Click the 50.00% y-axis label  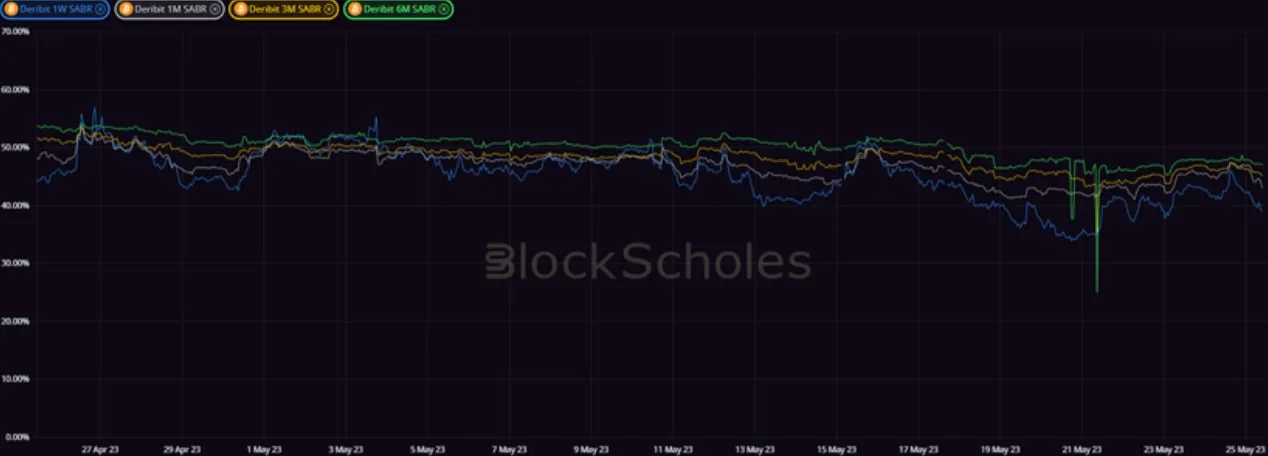point(15,148)
